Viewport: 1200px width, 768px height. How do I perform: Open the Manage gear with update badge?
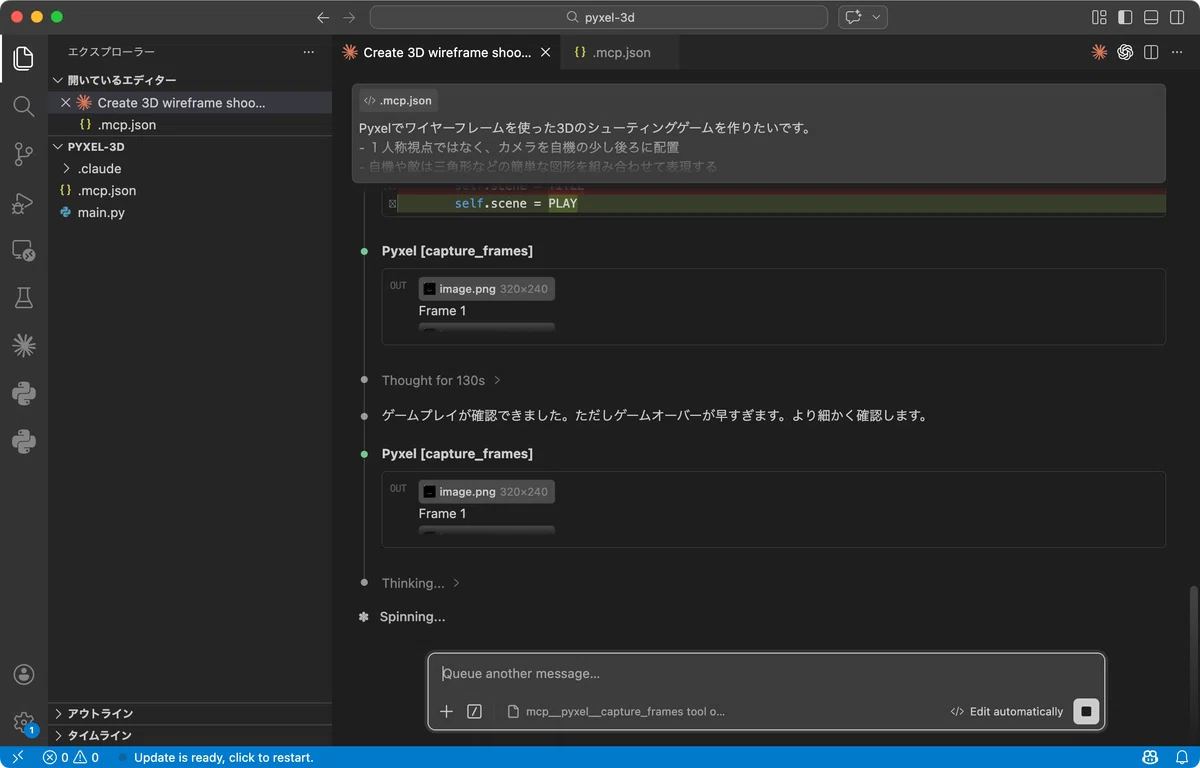(23, 723)
